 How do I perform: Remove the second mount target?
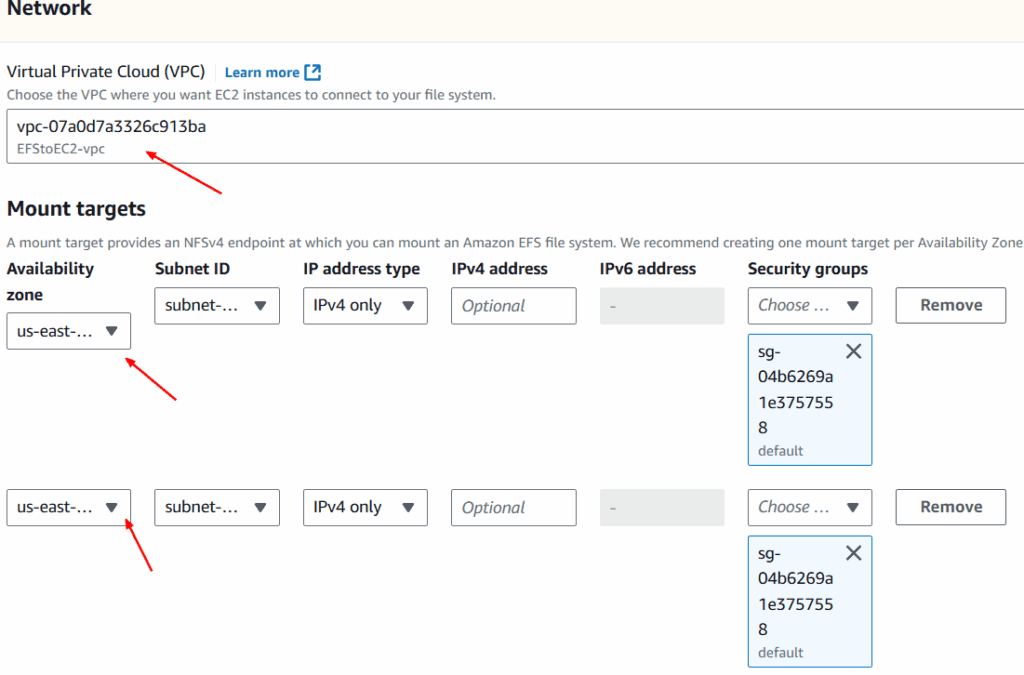951,507
